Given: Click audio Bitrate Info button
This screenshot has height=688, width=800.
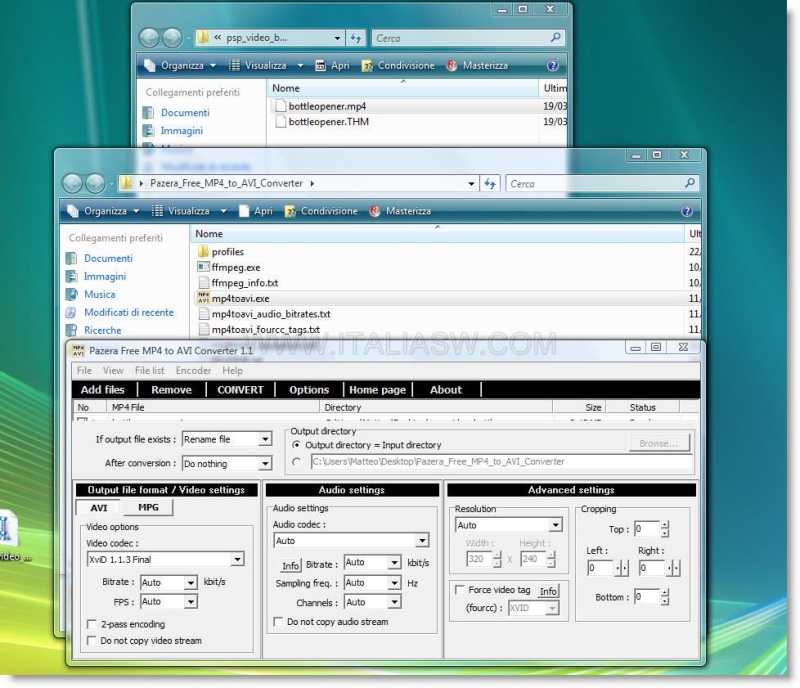Looking at the screenshot, I should coord(291,565).
